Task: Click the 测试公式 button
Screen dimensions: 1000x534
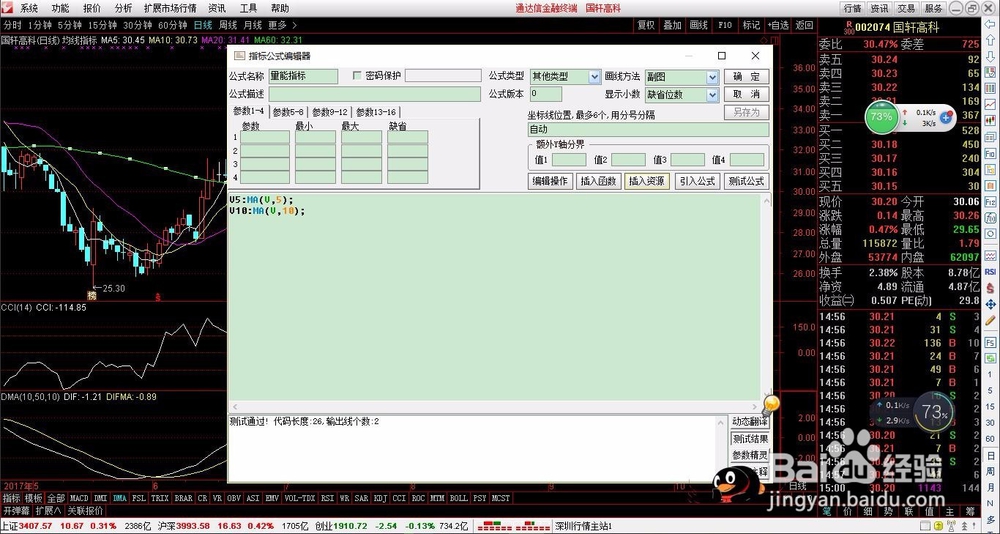Action: click(x=746, y=181)
